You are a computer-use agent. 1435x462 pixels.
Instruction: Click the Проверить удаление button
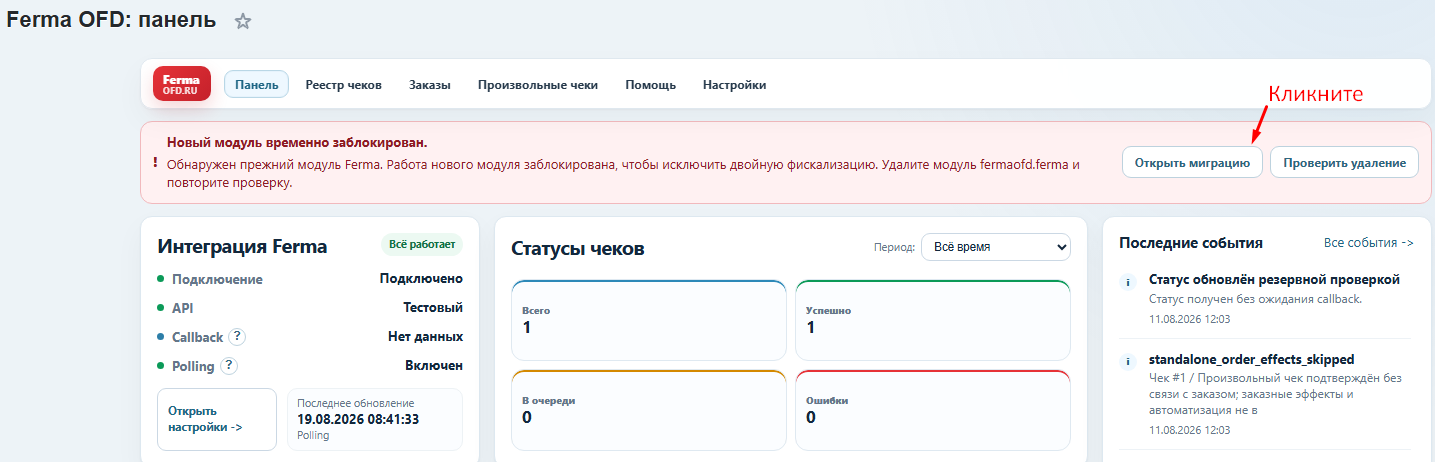coord(1344,162)
